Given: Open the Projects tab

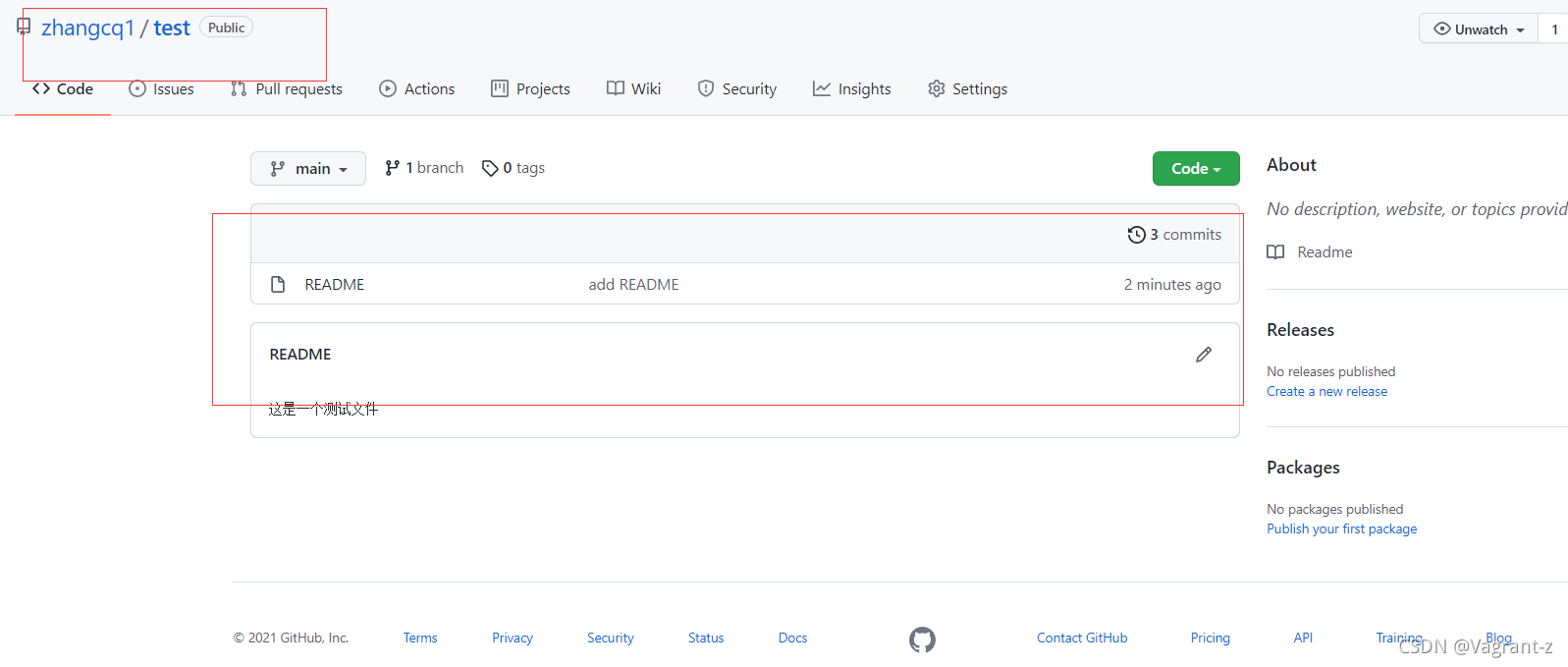Looking at the screenshot, I should pyautogui.click(x=531, y=88).
